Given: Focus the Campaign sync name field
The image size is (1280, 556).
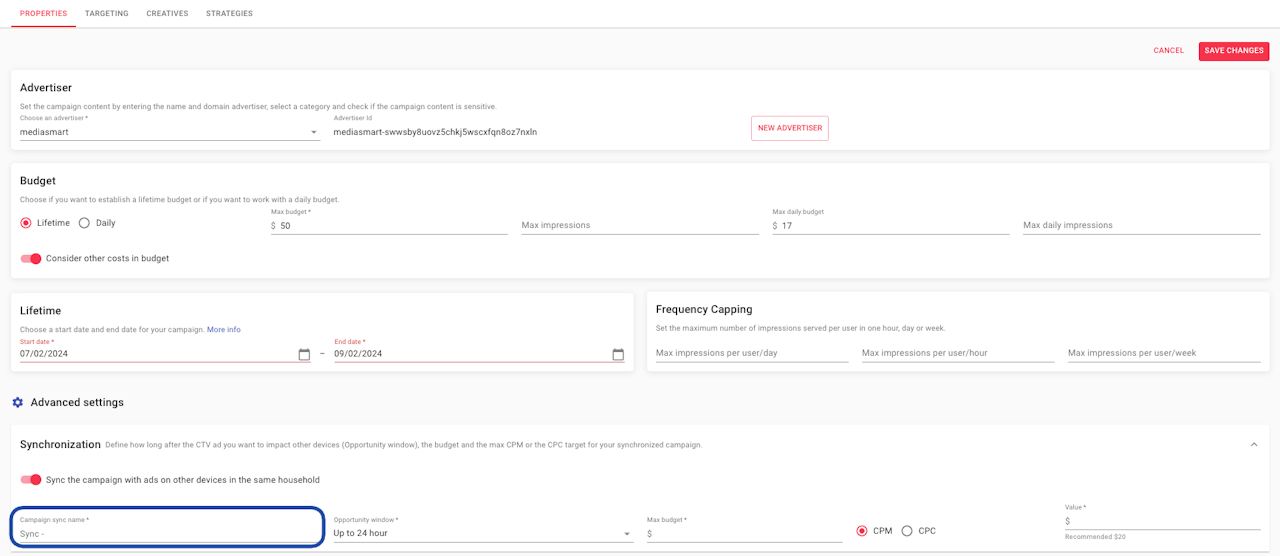Looking at the screenshot, I should click(167, 534).
